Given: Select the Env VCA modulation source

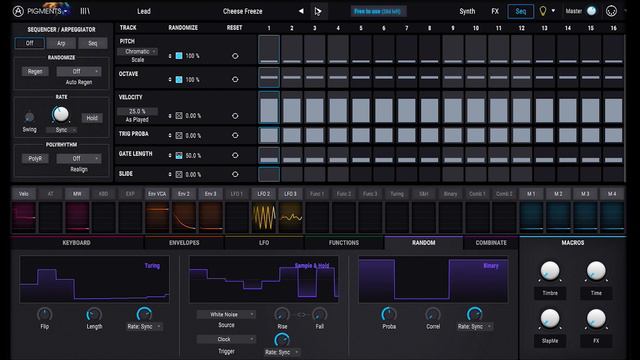Looking at the screenshot, I should pos(157,194).
